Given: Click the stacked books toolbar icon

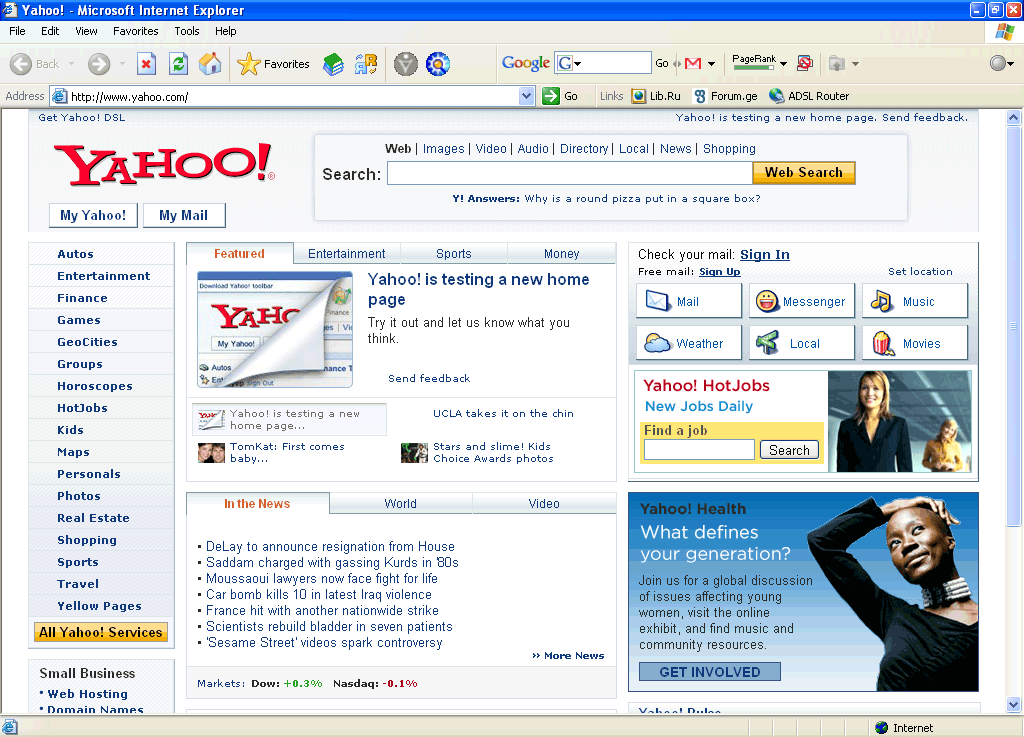Looking at the screenshot, I should pos(334,64).
